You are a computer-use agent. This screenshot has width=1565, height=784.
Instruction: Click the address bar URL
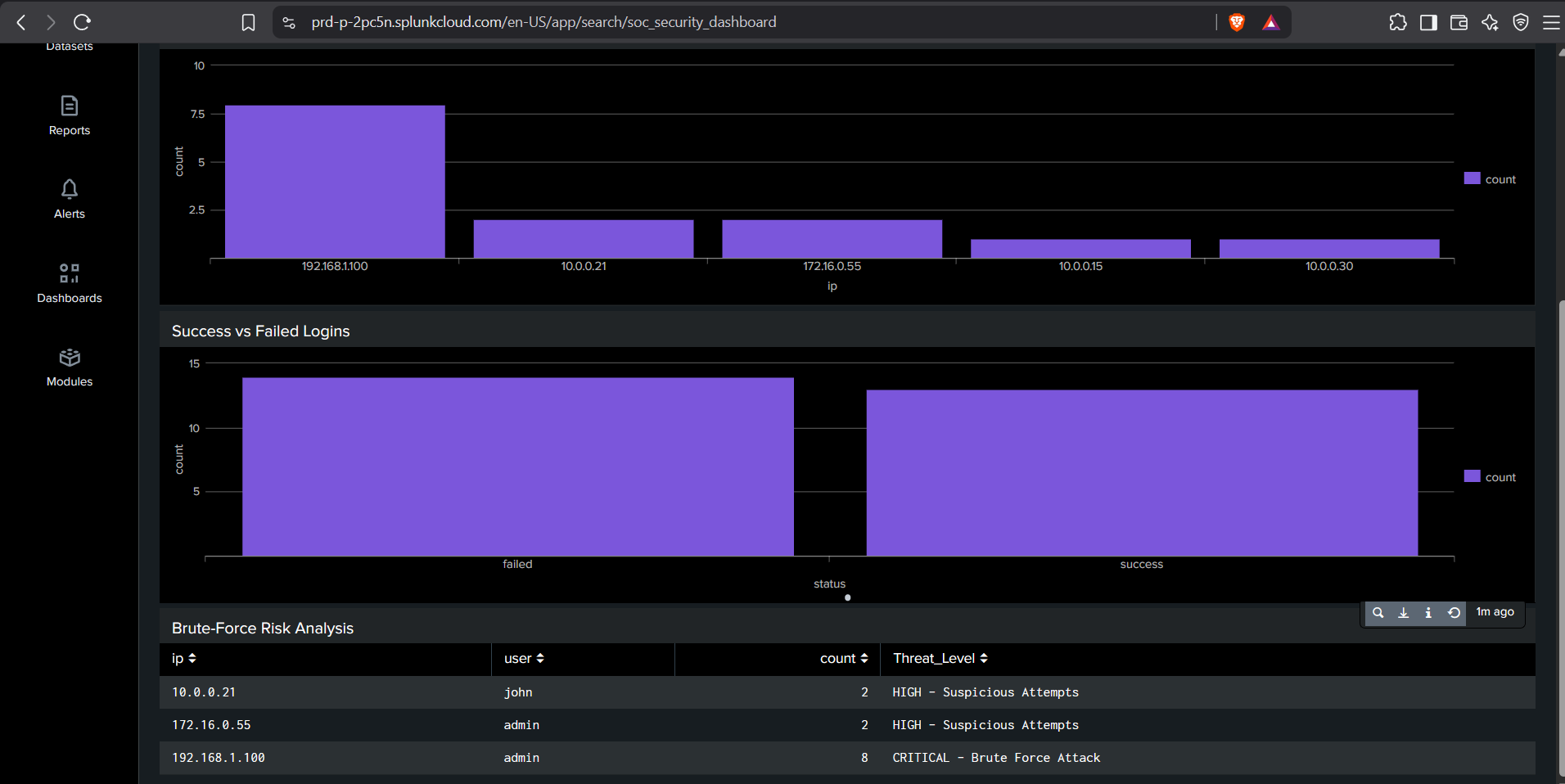(543, 22)
